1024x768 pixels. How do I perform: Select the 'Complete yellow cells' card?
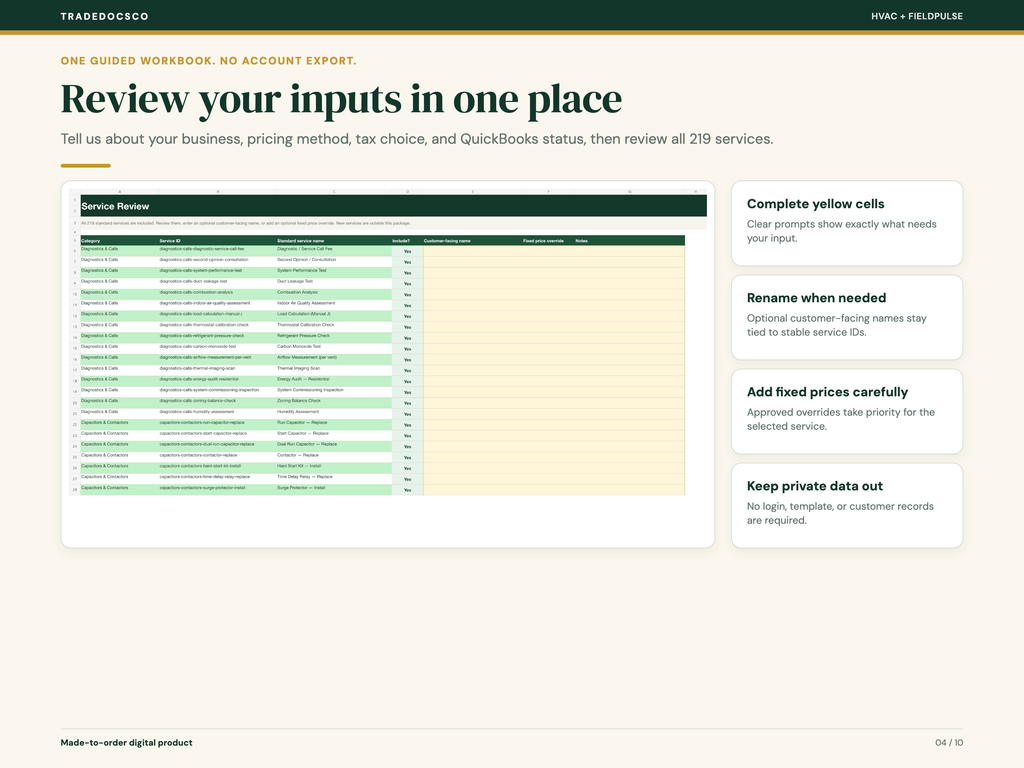[x=847, y=223]
